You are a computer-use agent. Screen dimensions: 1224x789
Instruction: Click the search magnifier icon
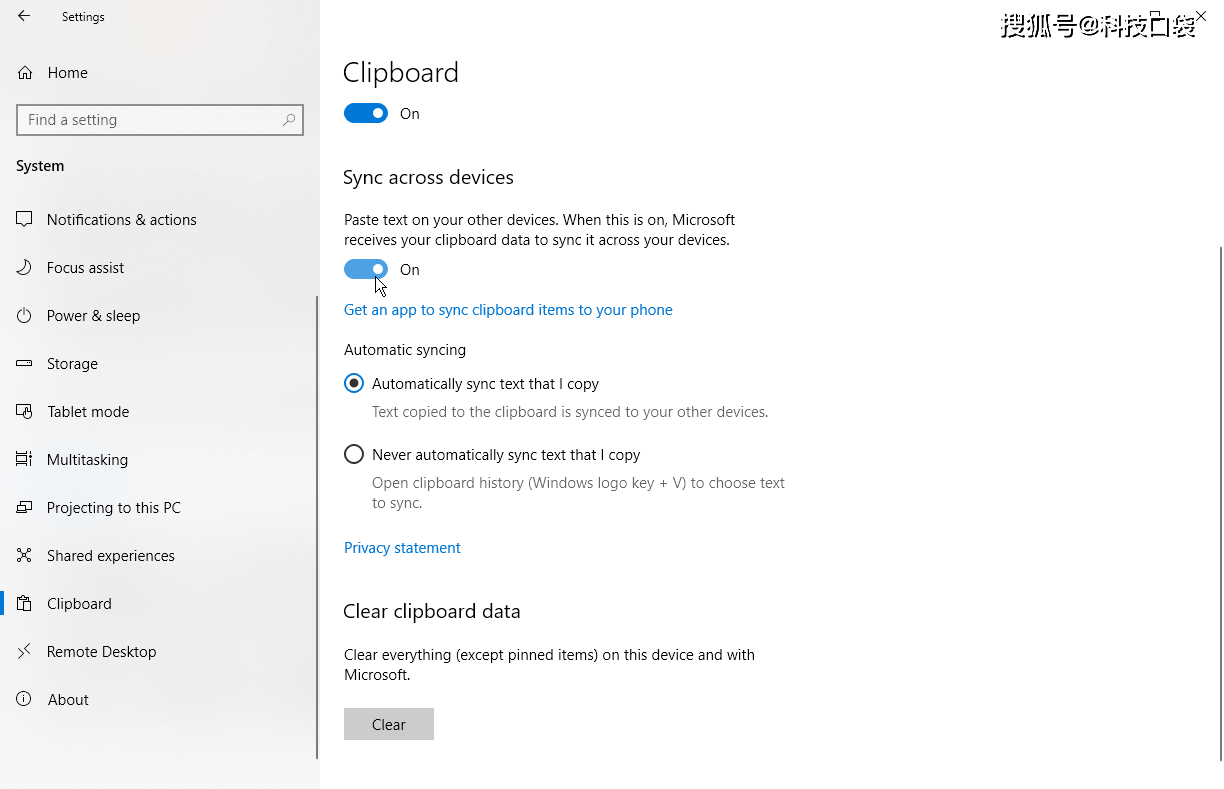(289, 120)
